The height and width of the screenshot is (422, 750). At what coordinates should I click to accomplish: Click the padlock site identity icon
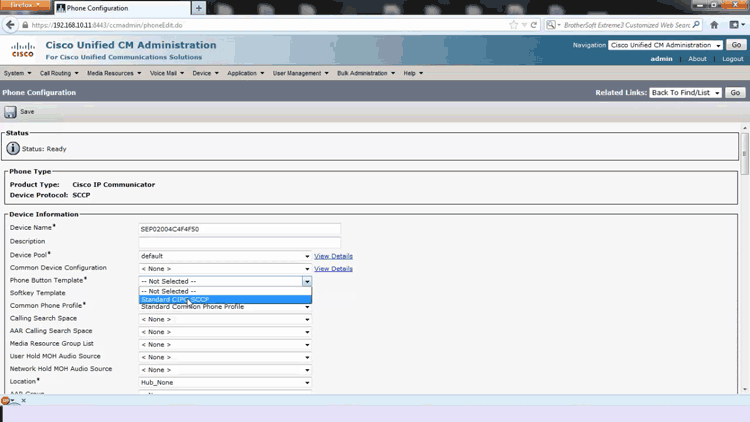(x=25, y=25)
